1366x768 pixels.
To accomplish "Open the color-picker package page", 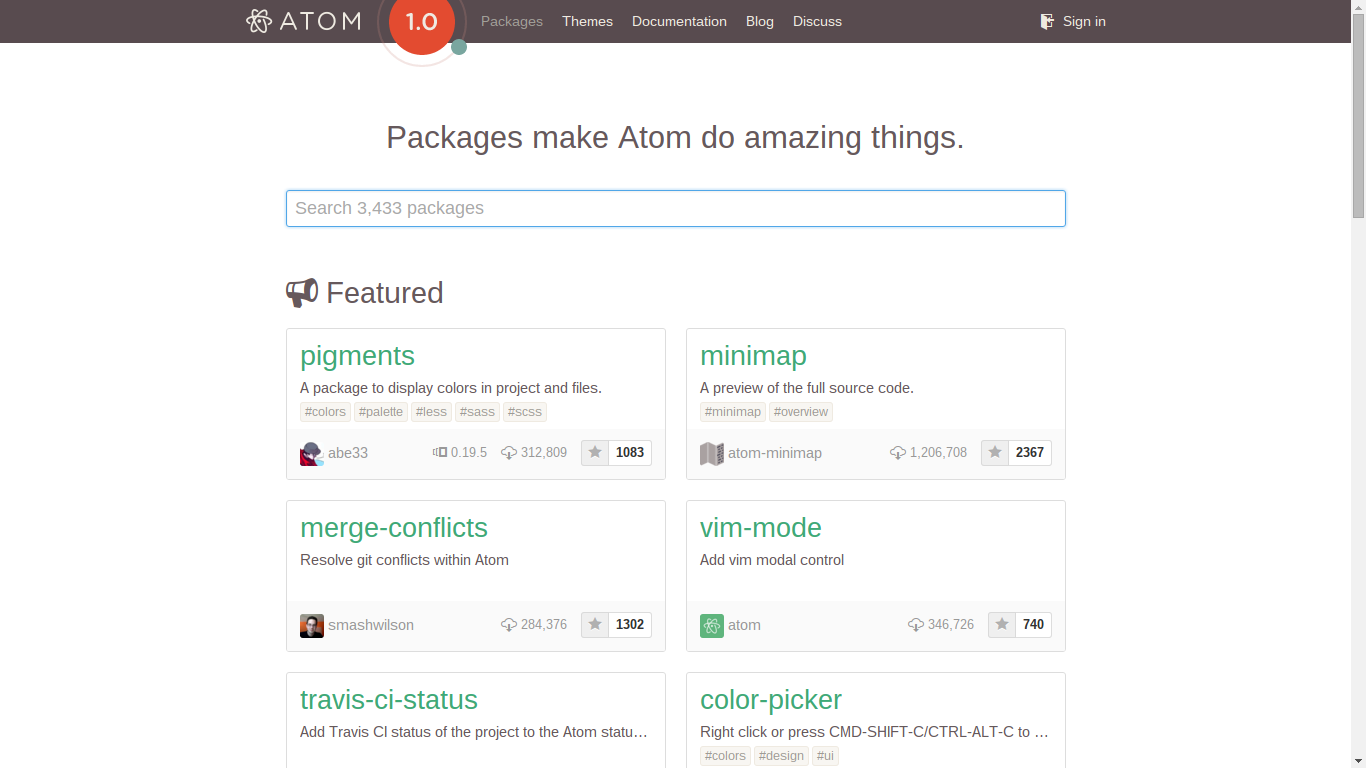I will [x=771, y=700].
